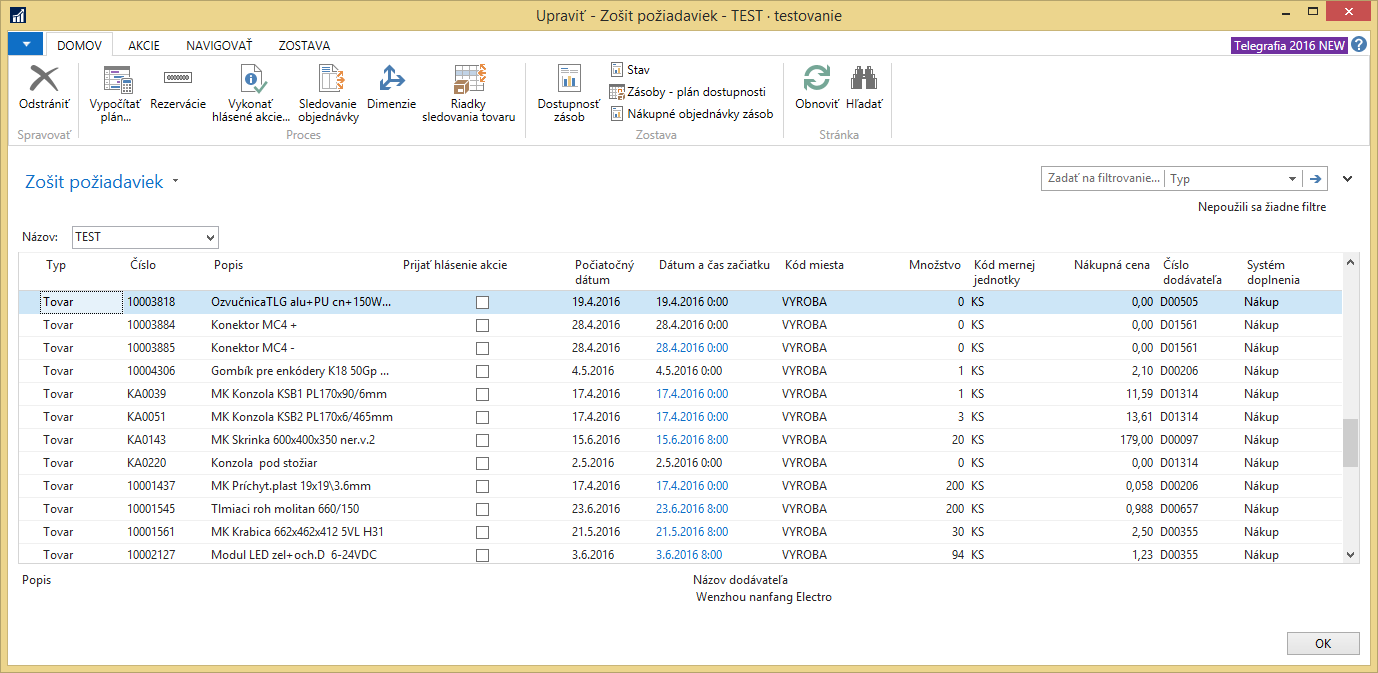
Task: Click date link 17.4.2016 0:00 for KA0039
Action: point(692,394)
